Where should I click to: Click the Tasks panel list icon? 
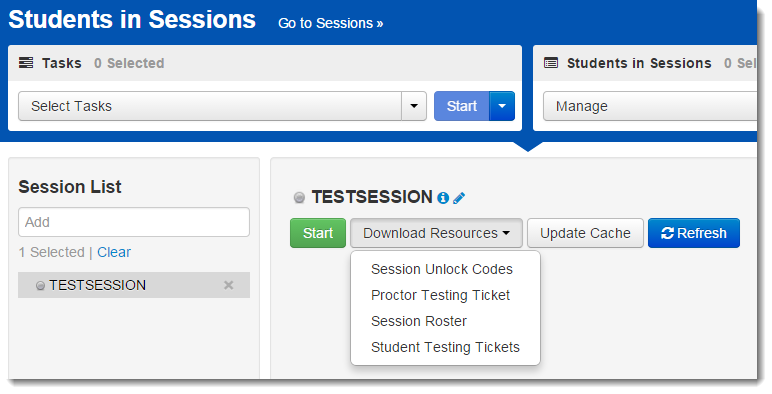tap(26, 63)
